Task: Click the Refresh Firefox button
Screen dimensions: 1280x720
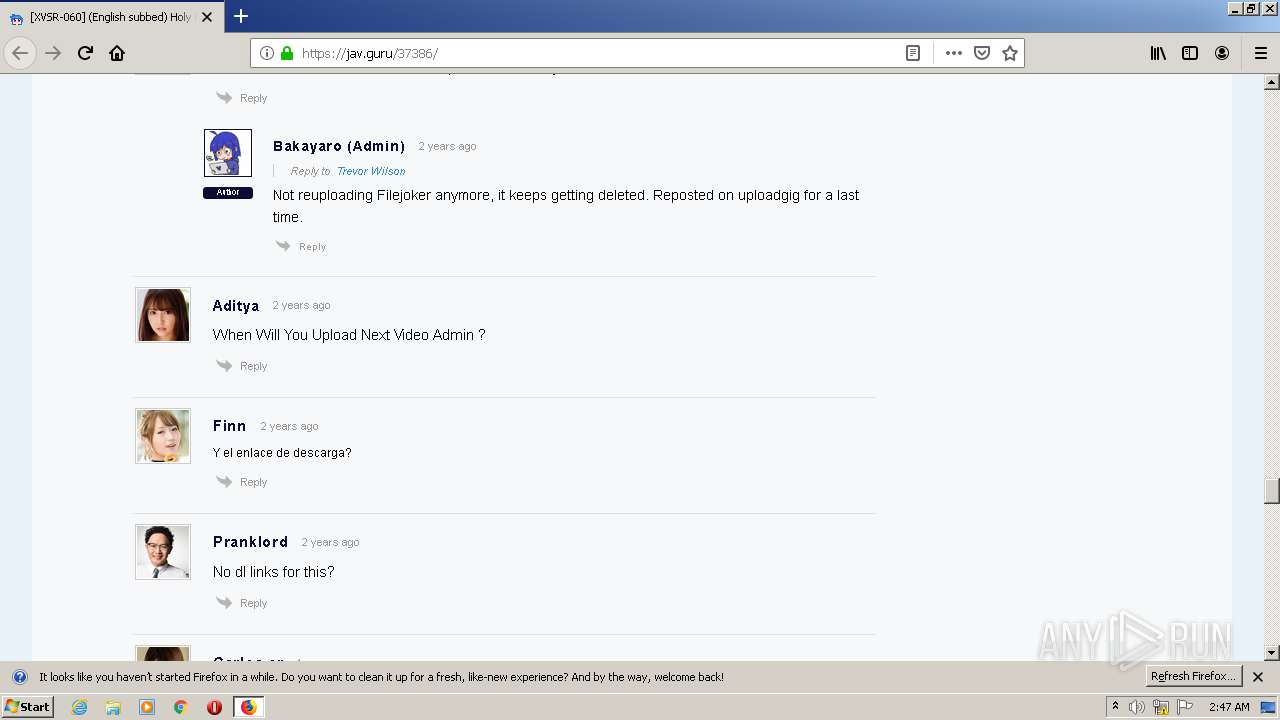Action: (1193, 677)
